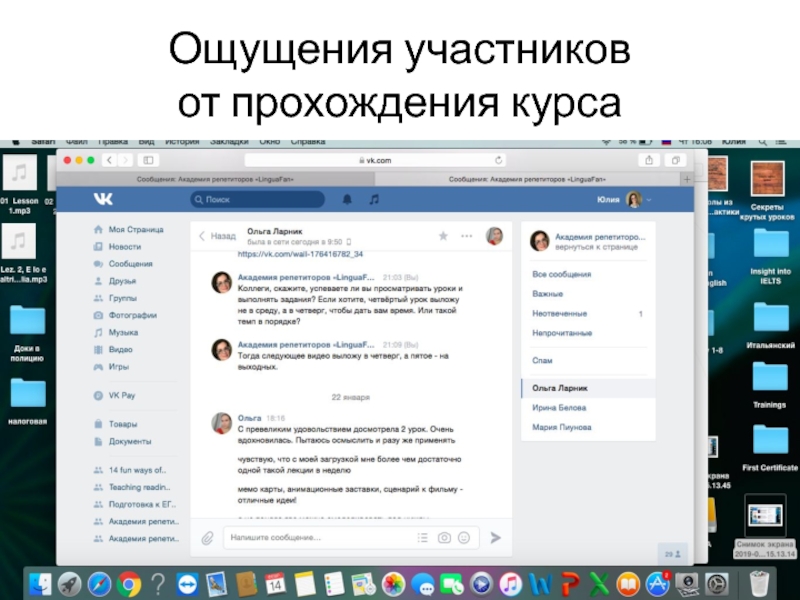Toggle the Safari sidebar button

click(x=148, y=160)
